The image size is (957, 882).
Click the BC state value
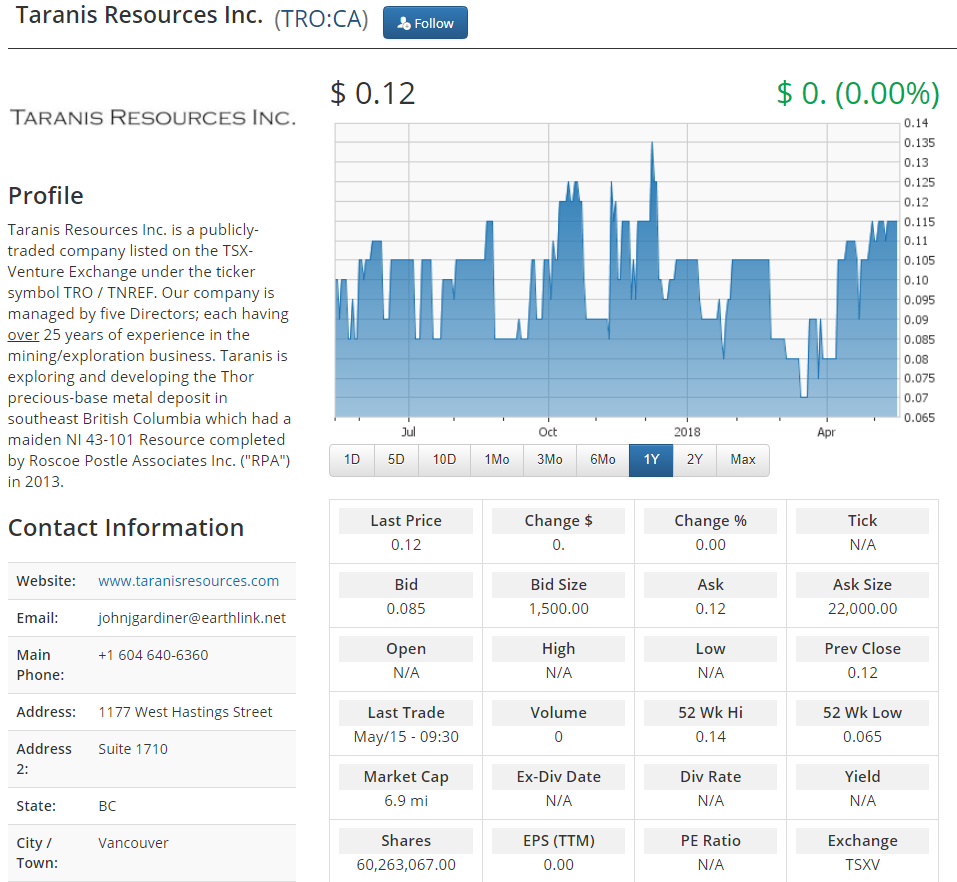[x=107, y=806]
